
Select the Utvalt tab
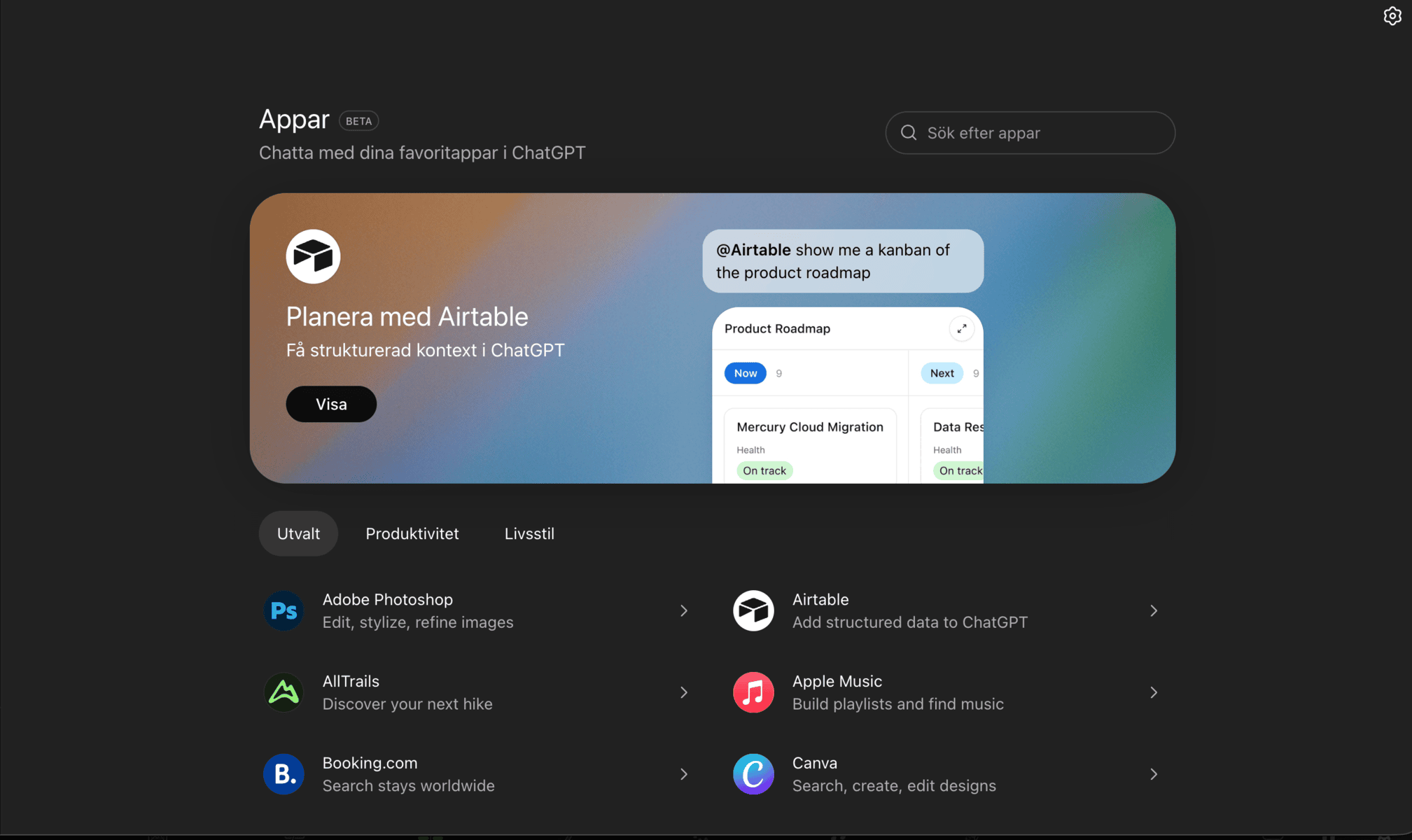coord(298,533)
